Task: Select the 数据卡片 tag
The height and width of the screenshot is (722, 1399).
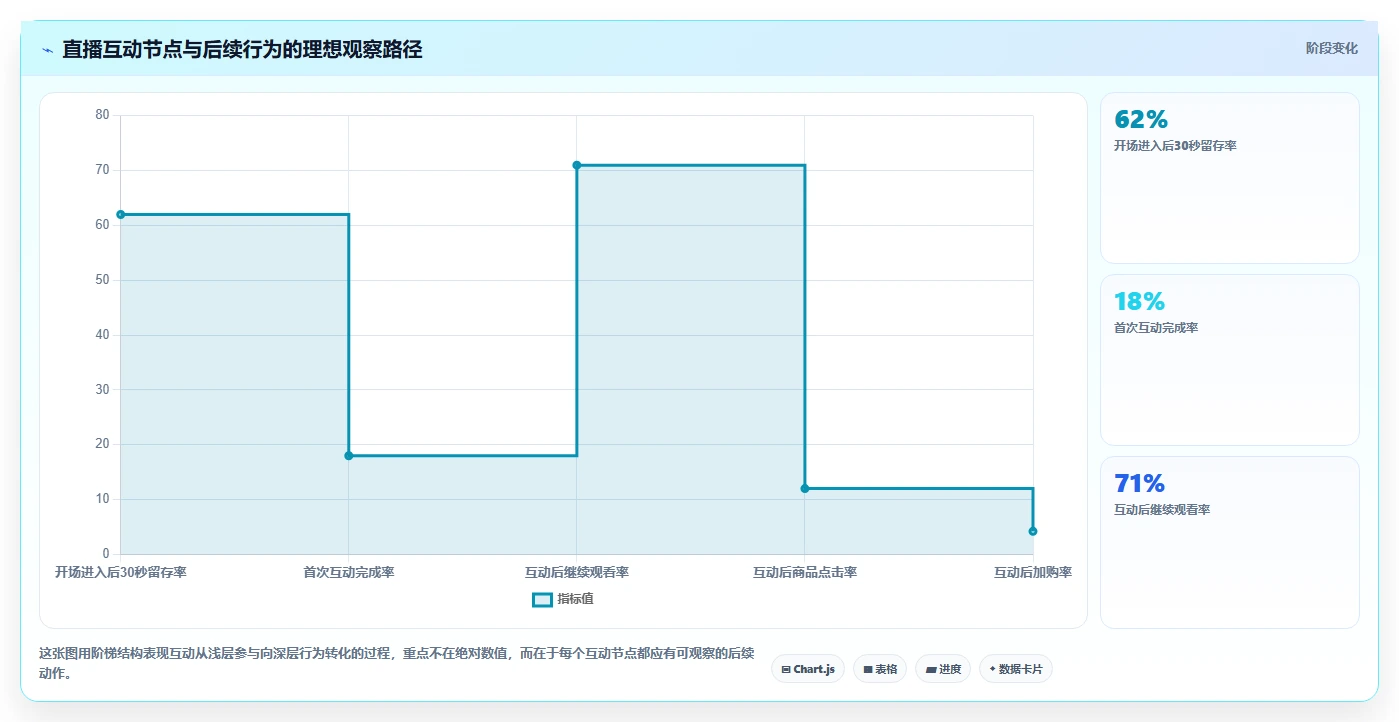Action: [x=1016, y=669]
